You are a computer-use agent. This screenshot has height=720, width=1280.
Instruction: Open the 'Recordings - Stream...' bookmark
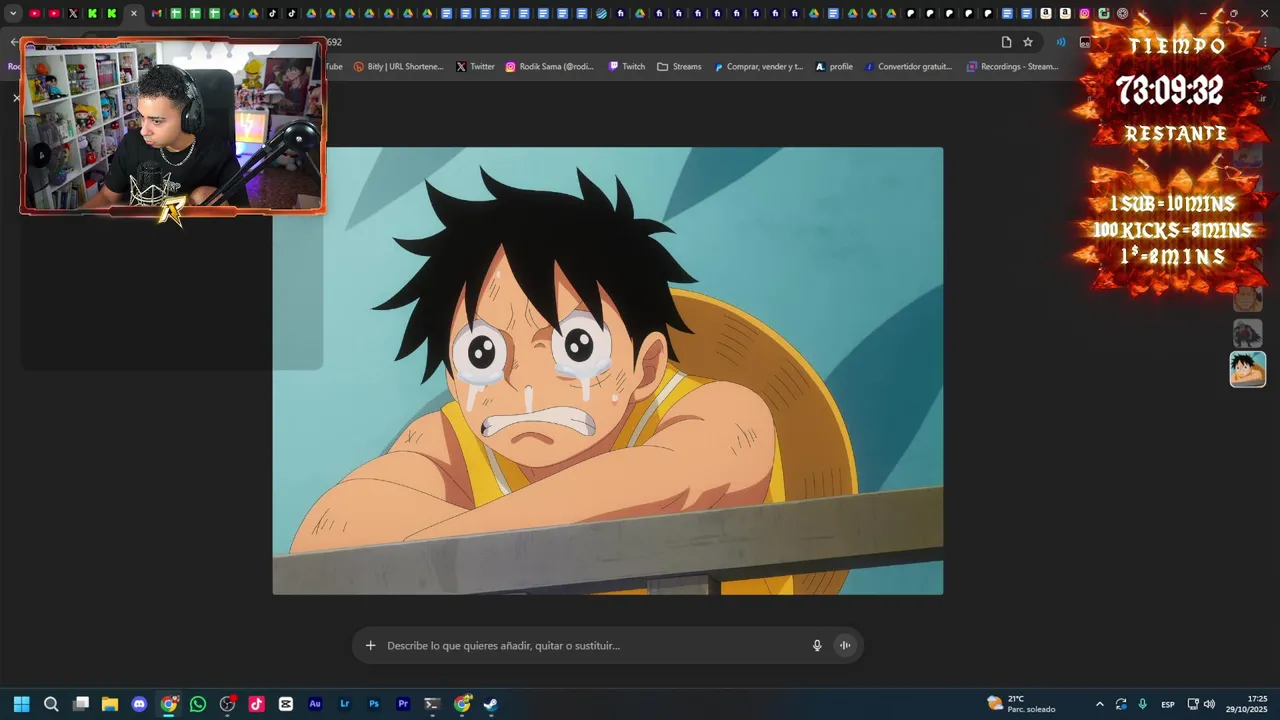pos(1012,67)
